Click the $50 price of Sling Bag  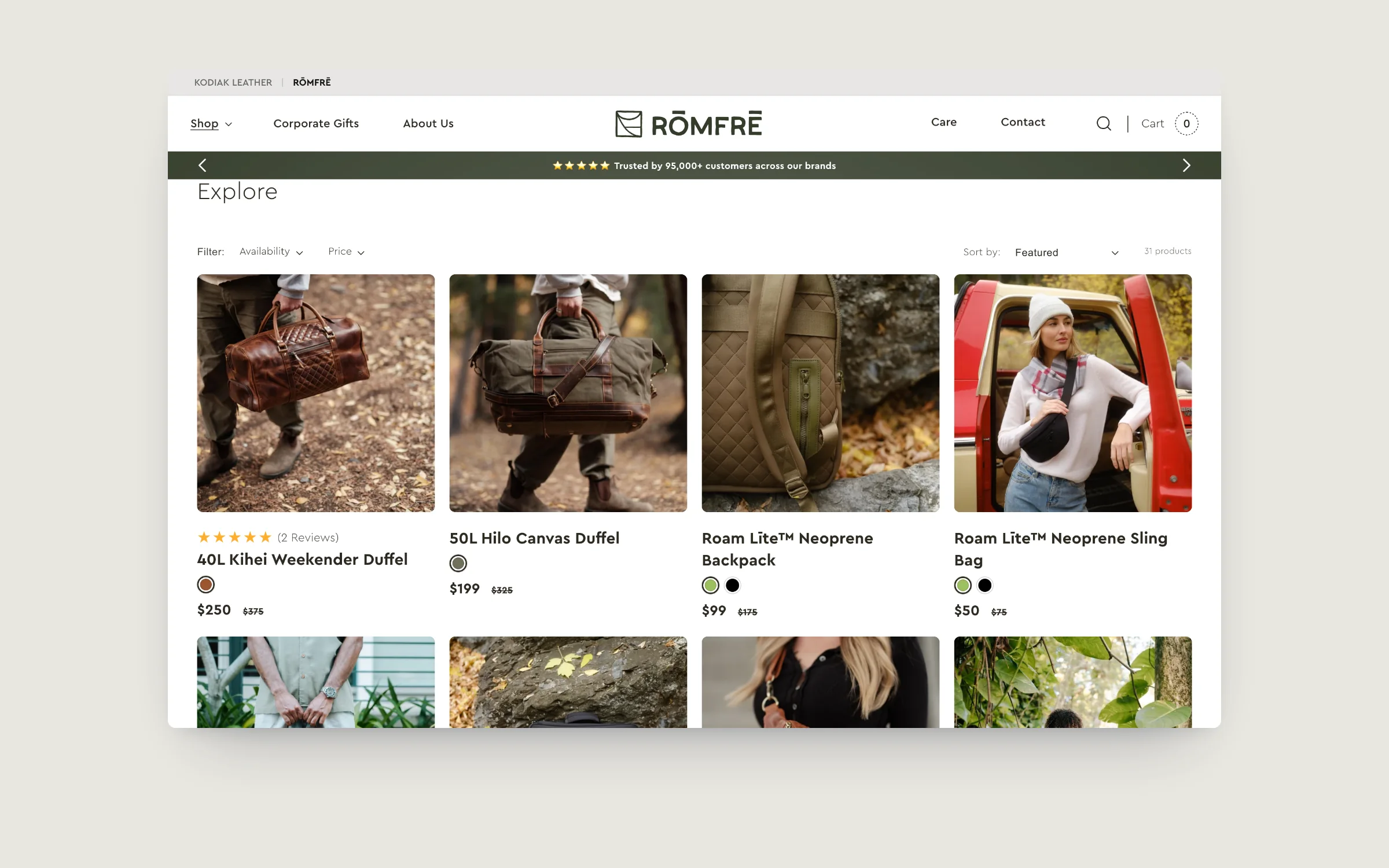point(967,610)
